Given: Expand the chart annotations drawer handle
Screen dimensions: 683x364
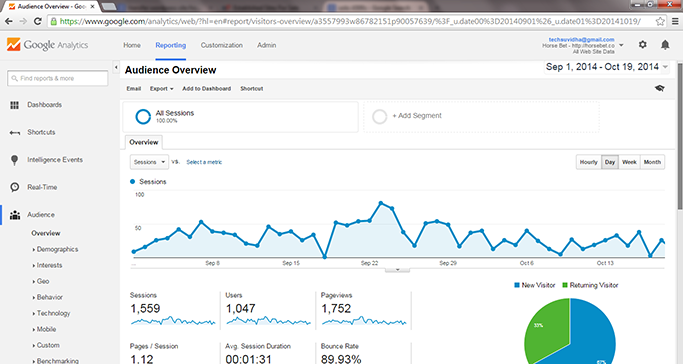Looking at the screenshot, I should point(397,270).
